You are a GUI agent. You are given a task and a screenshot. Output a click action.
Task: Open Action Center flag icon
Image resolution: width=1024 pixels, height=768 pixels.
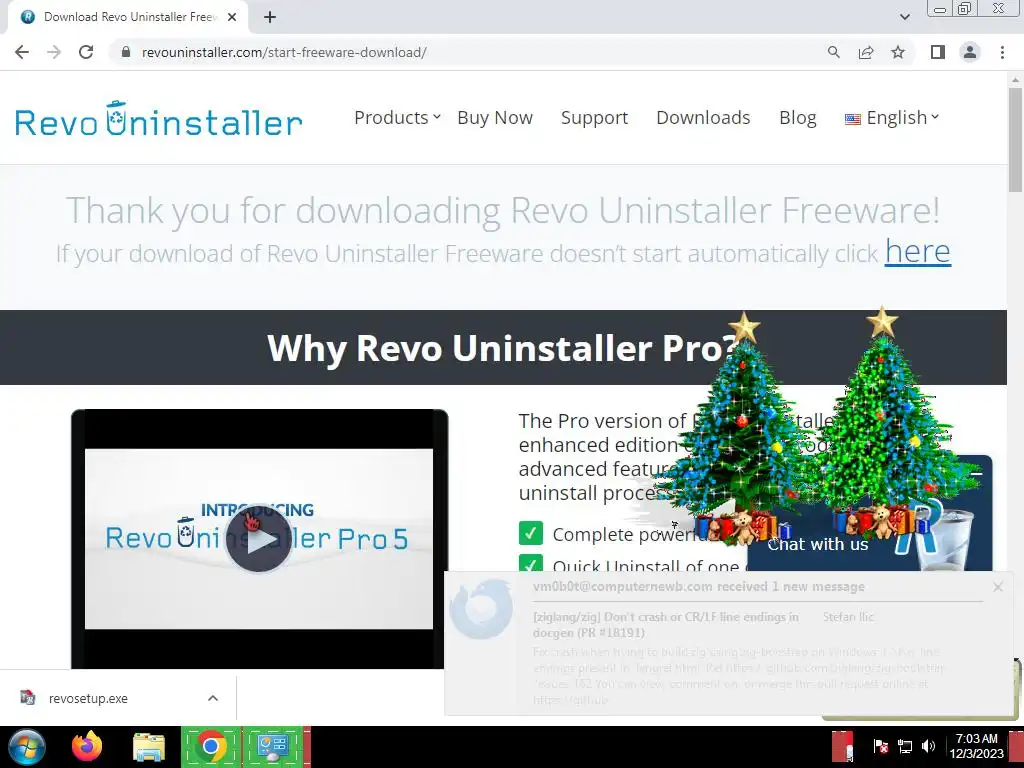pyautogui.click(x=880, y=746)
